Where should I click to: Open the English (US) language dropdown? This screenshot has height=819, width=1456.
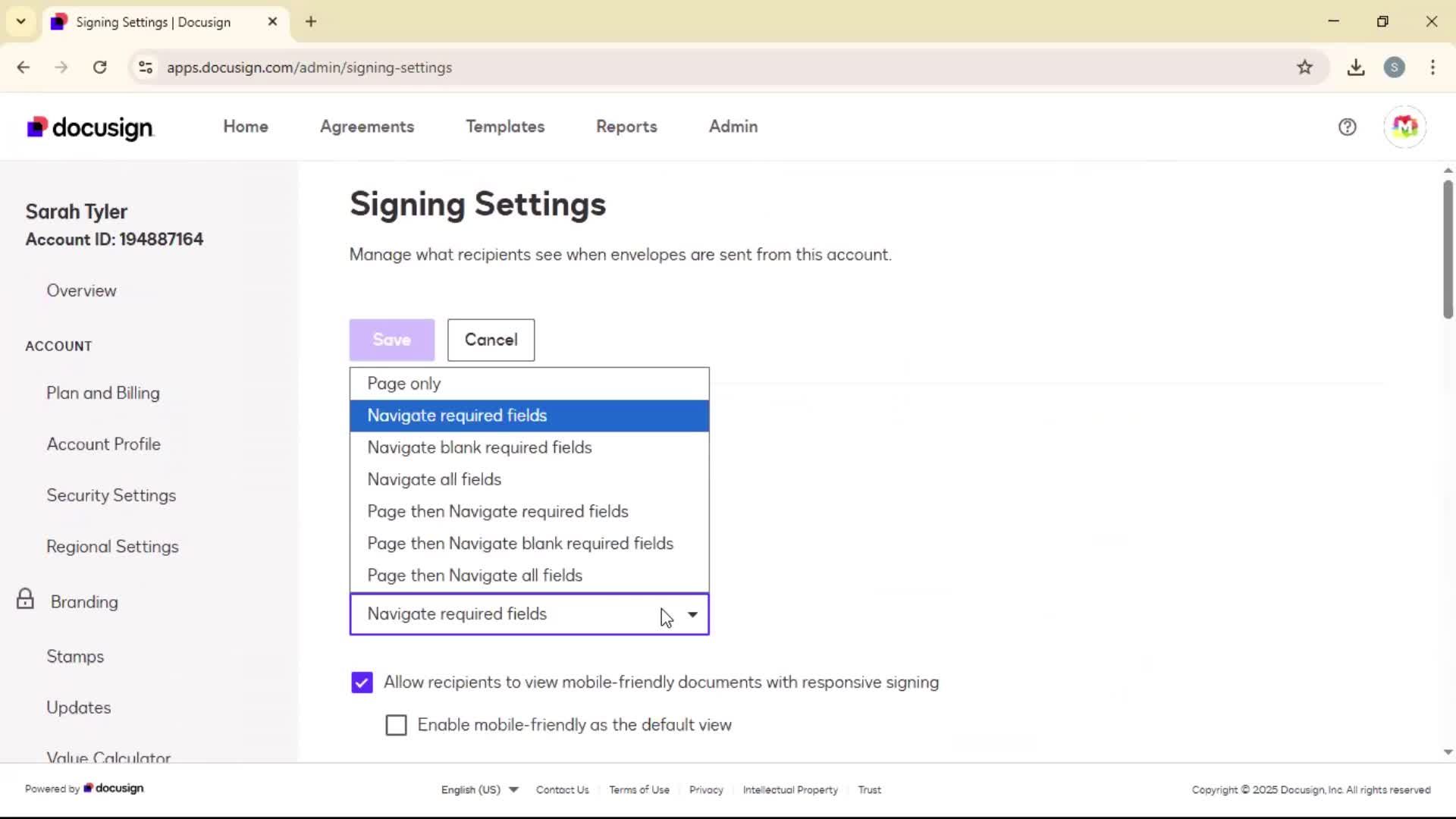(479, 789)
